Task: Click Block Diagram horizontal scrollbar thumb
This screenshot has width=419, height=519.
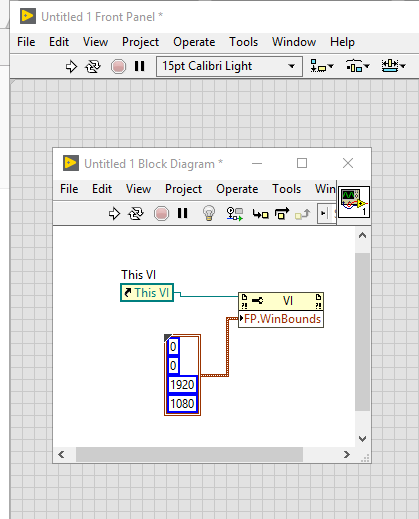Action: click(x=189, y=454)
